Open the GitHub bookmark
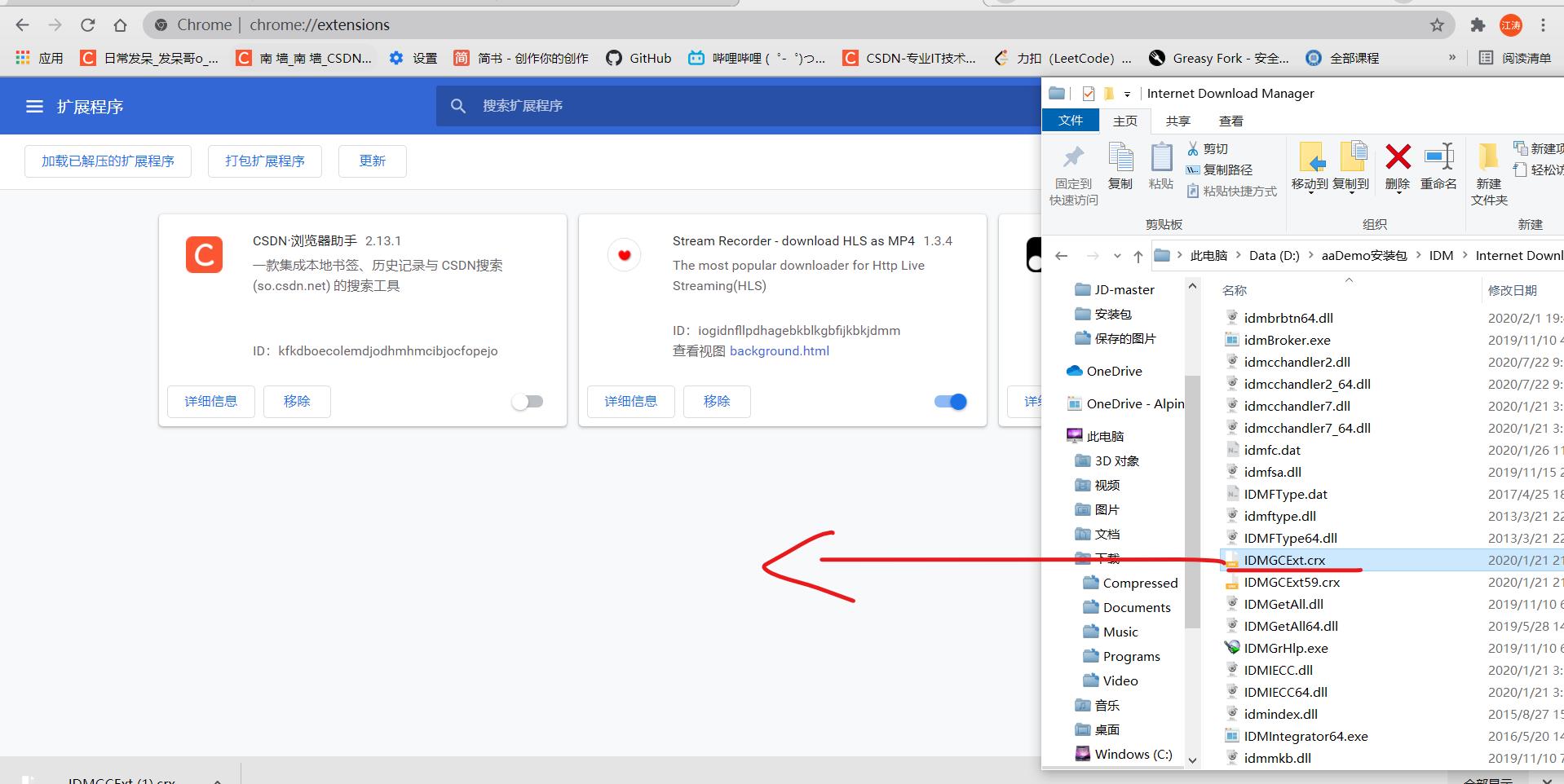The image size is (1564, 784). point(638,58)
